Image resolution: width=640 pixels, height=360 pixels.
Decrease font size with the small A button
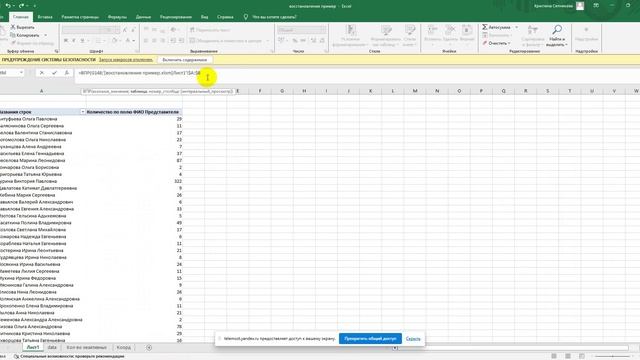coord(133,30)
